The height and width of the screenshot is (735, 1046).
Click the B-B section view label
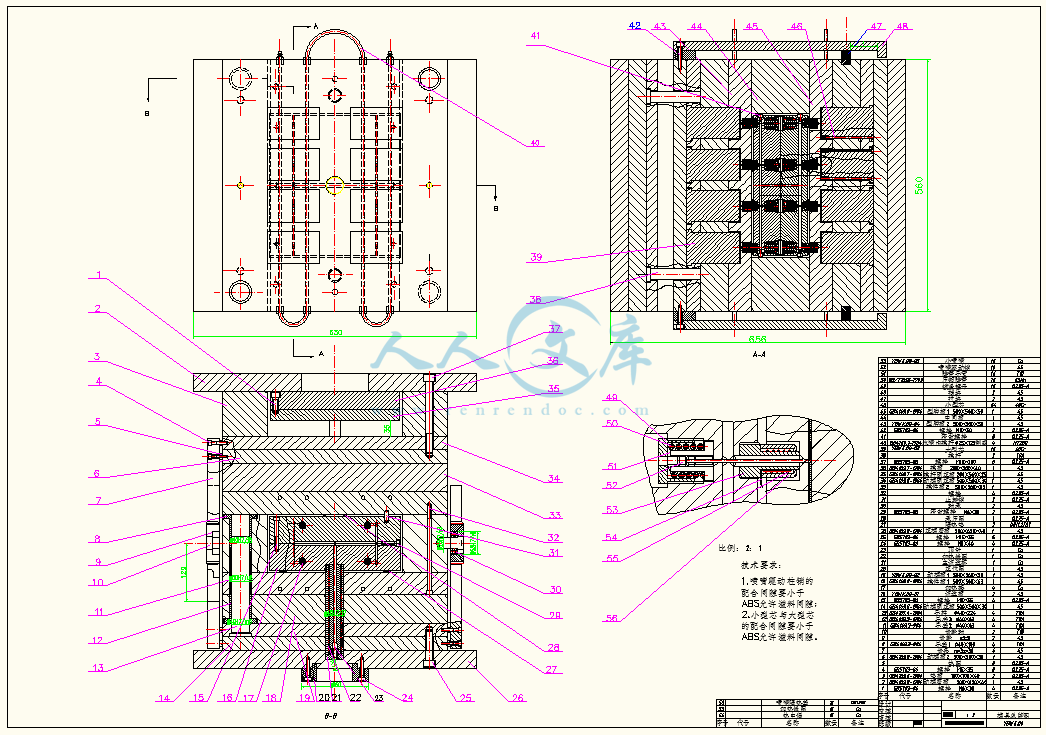coord(330,716)
